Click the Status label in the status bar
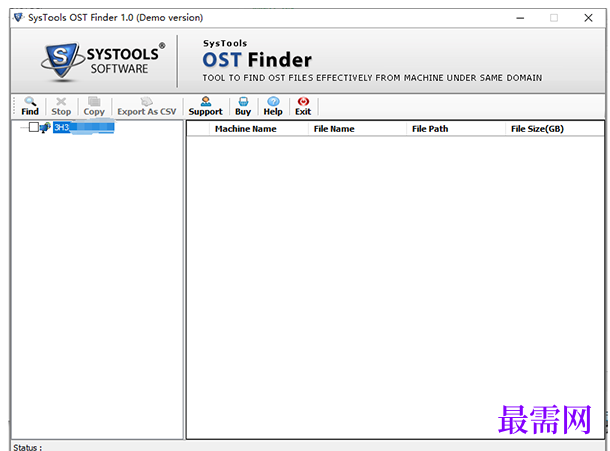 pos(28,447)
